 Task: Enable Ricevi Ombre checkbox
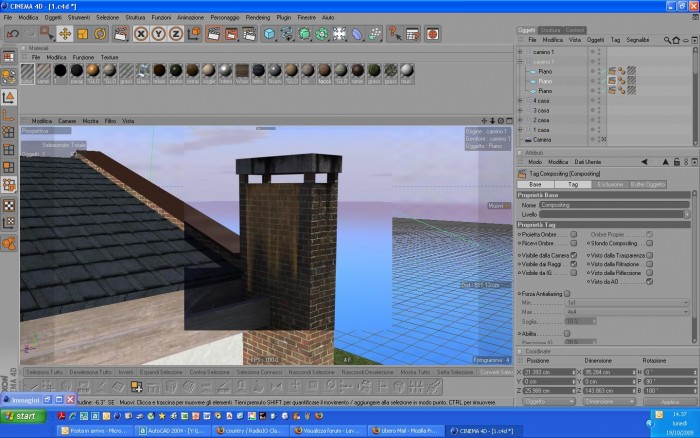click(574, 243)
